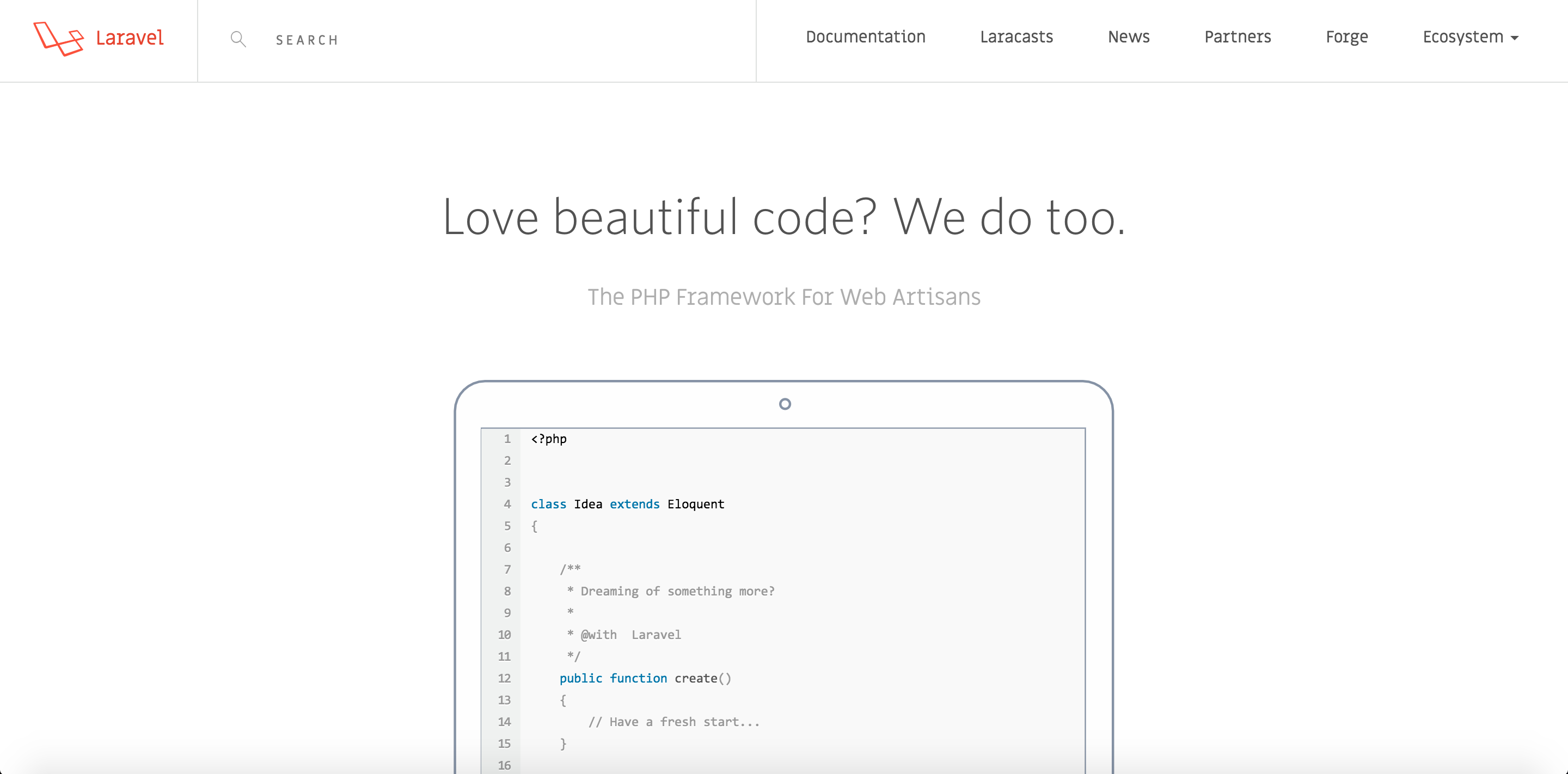Click 'create()' method name in code
This screenshot has width=1568, height=774.
click(702, 678)
